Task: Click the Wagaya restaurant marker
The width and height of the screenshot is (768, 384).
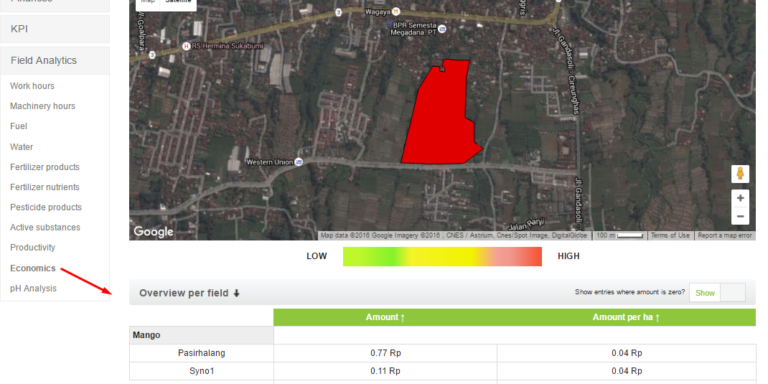Action: (397, 11)
